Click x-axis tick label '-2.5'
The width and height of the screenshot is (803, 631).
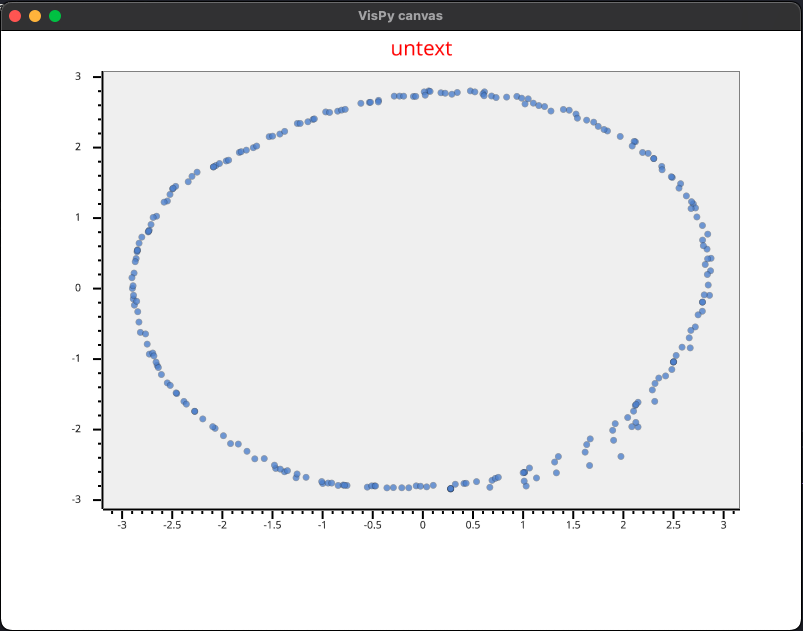pos(172,525)
